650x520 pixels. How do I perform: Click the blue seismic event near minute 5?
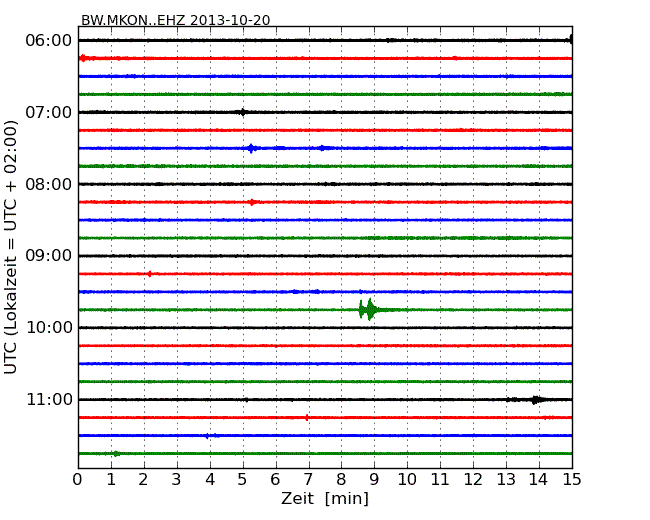pyautogui.click(x=251, y=148)
